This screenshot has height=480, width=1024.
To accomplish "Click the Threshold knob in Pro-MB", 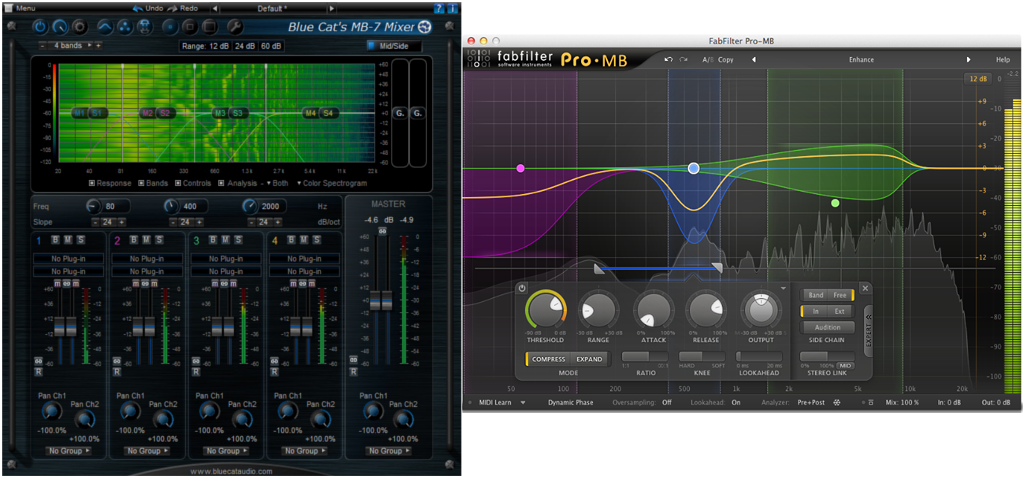I will (x=545, y=310).
